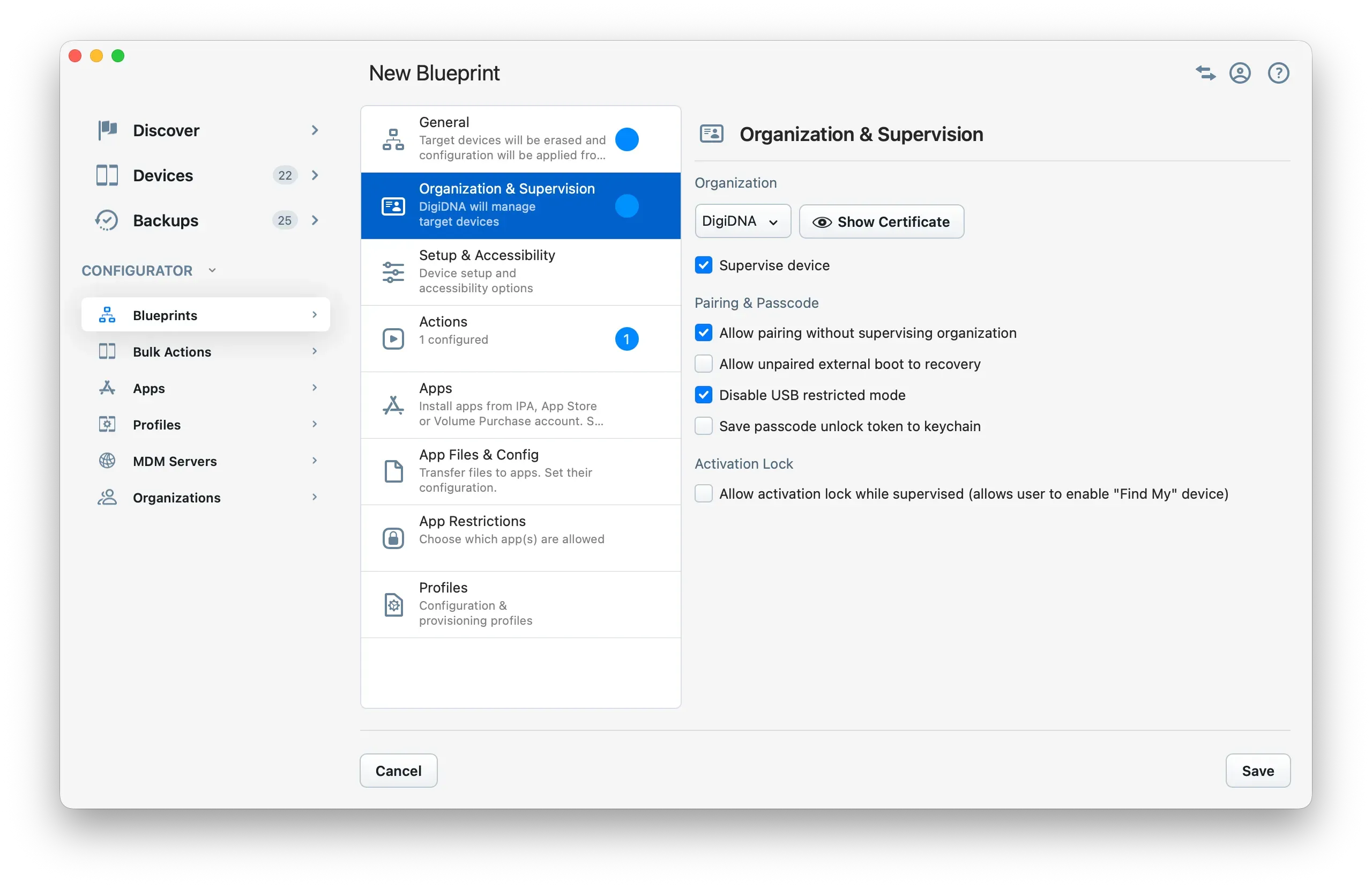This screenshot has width=1372, height=888.
Task: Select the Setup & Accessibility section
Action: point(520,272)
